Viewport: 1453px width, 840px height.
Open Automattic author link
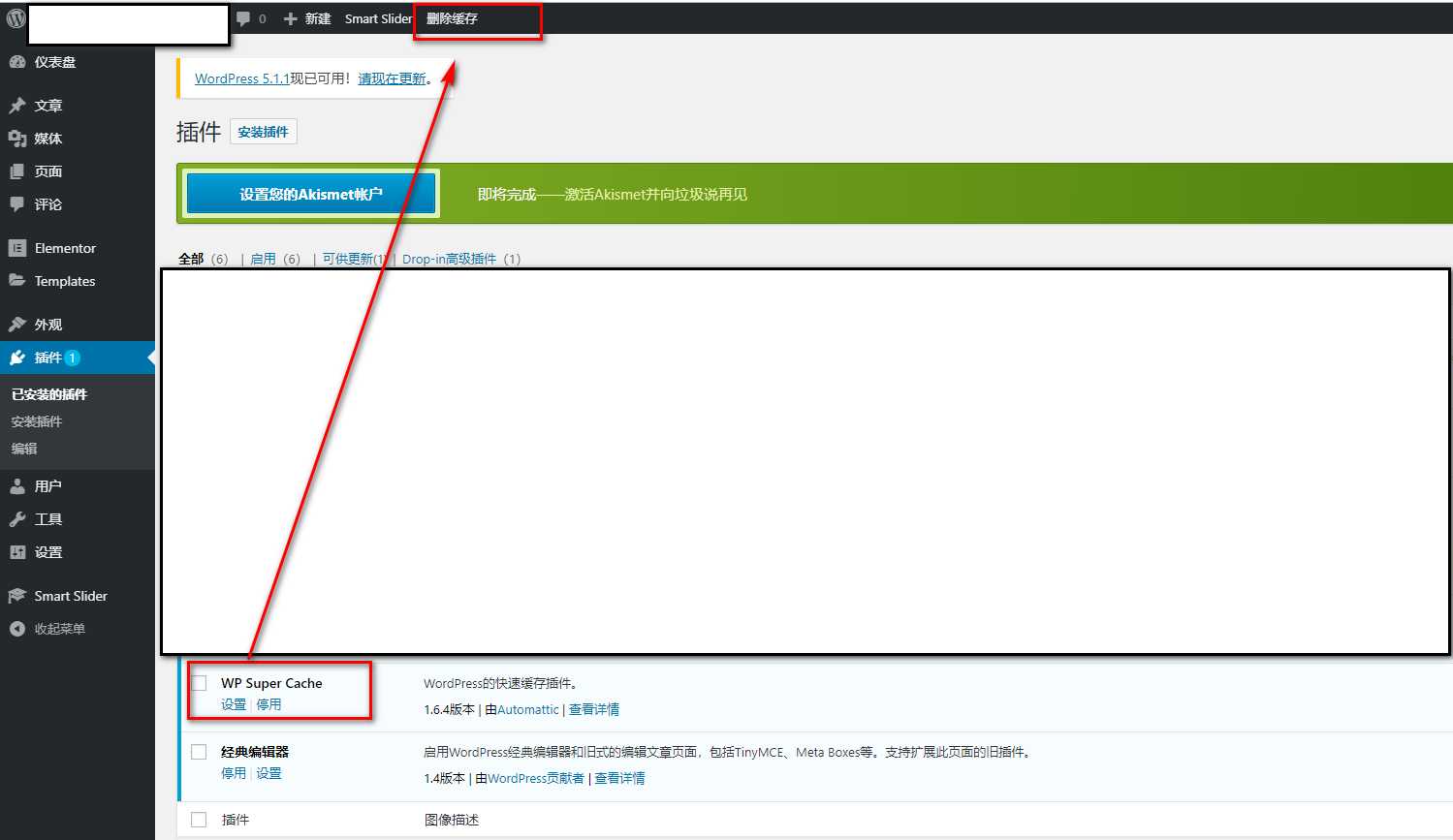(528, 709)
